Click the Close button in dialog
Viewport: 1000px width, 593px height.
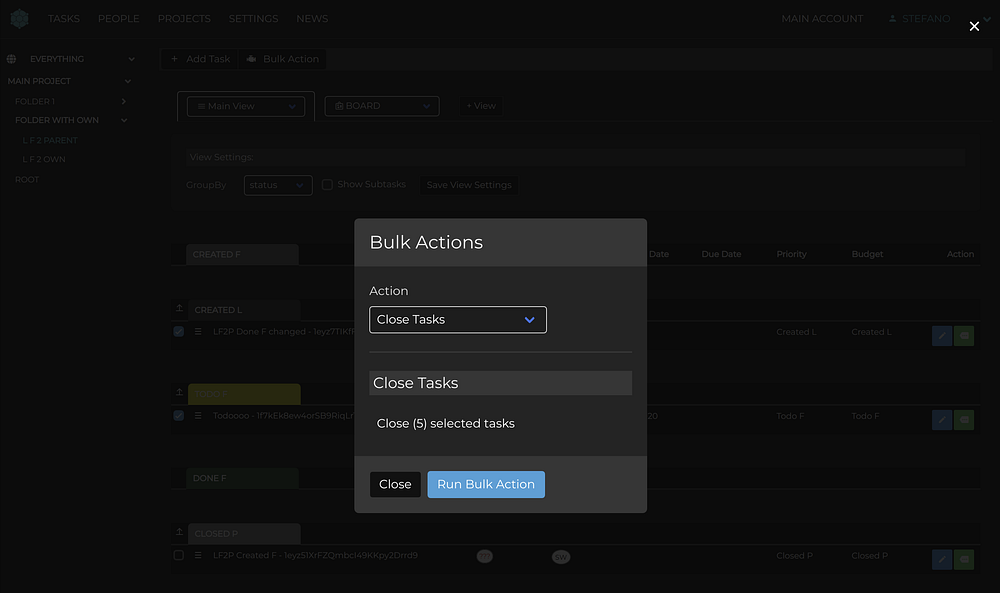pyautogui.click(x=395, y=484)
